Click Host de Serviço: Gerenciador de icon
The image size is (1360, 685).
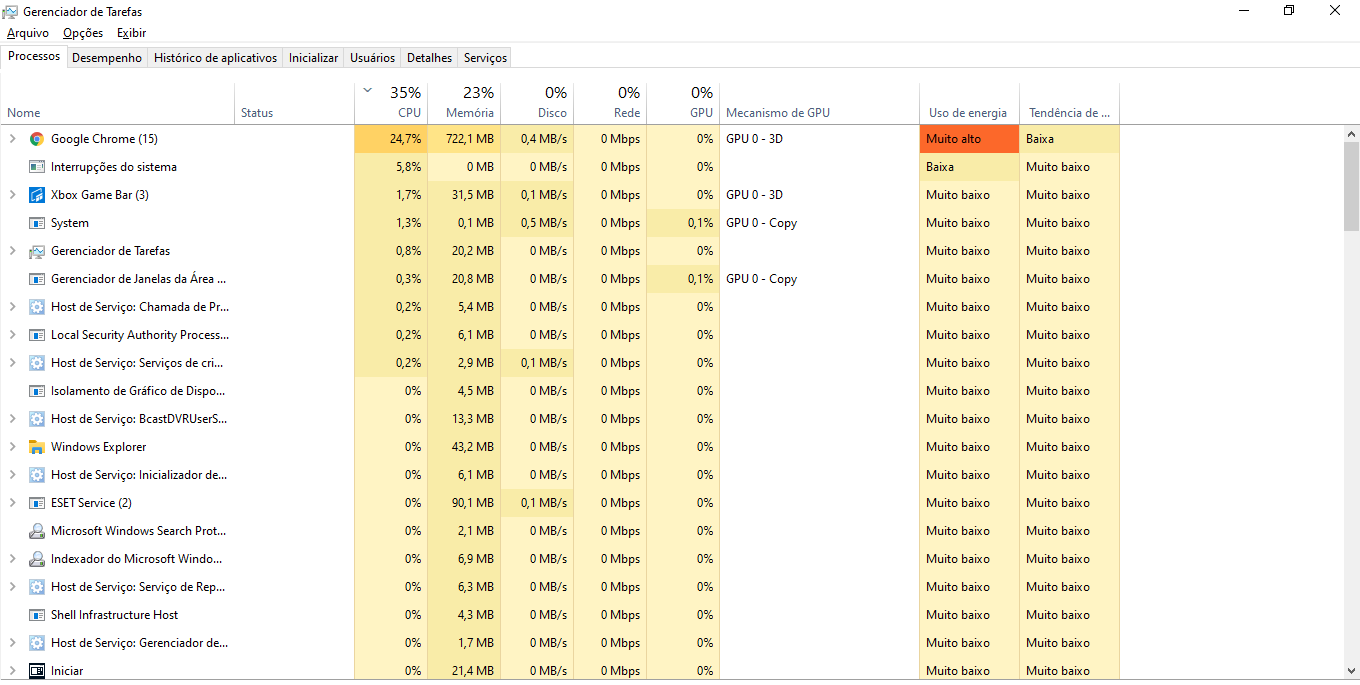(37, 643)
